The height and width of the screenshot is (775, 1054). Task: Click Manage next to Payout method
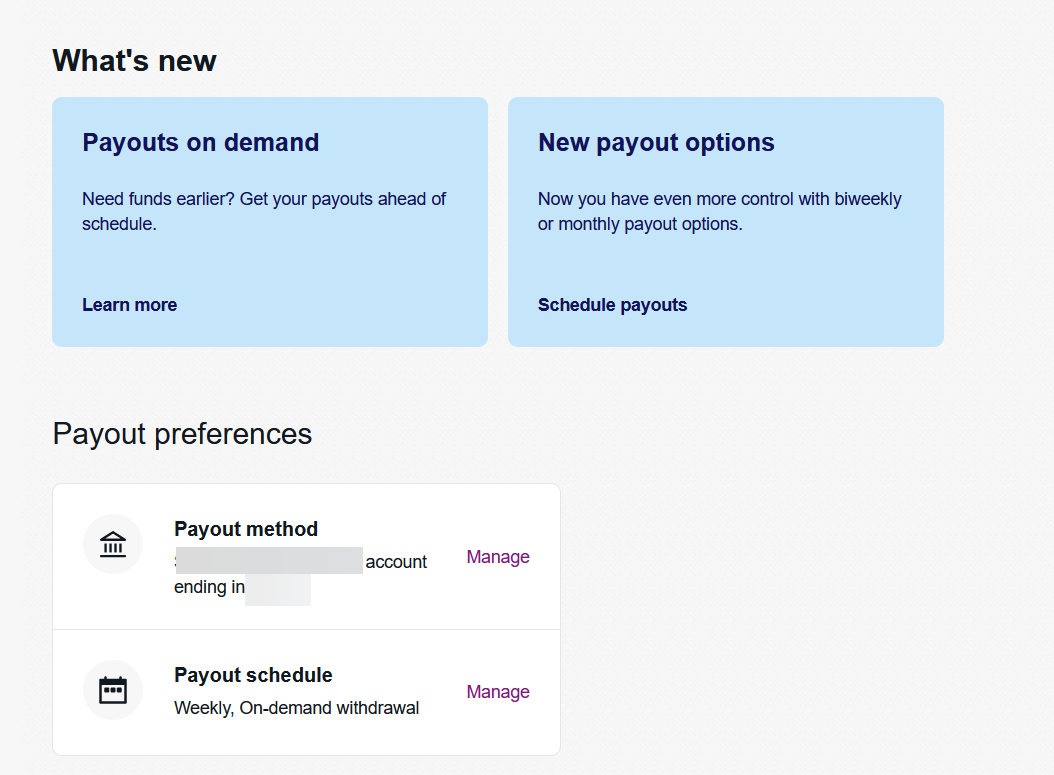tap(497, 557)
